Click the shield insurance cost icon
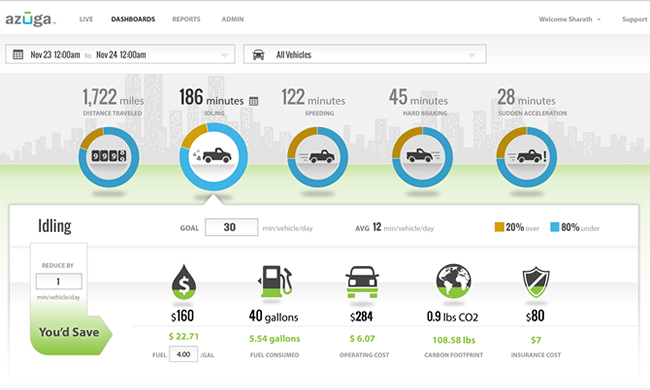The width and height of the screenshot is (650, 390). click(536, 282)
